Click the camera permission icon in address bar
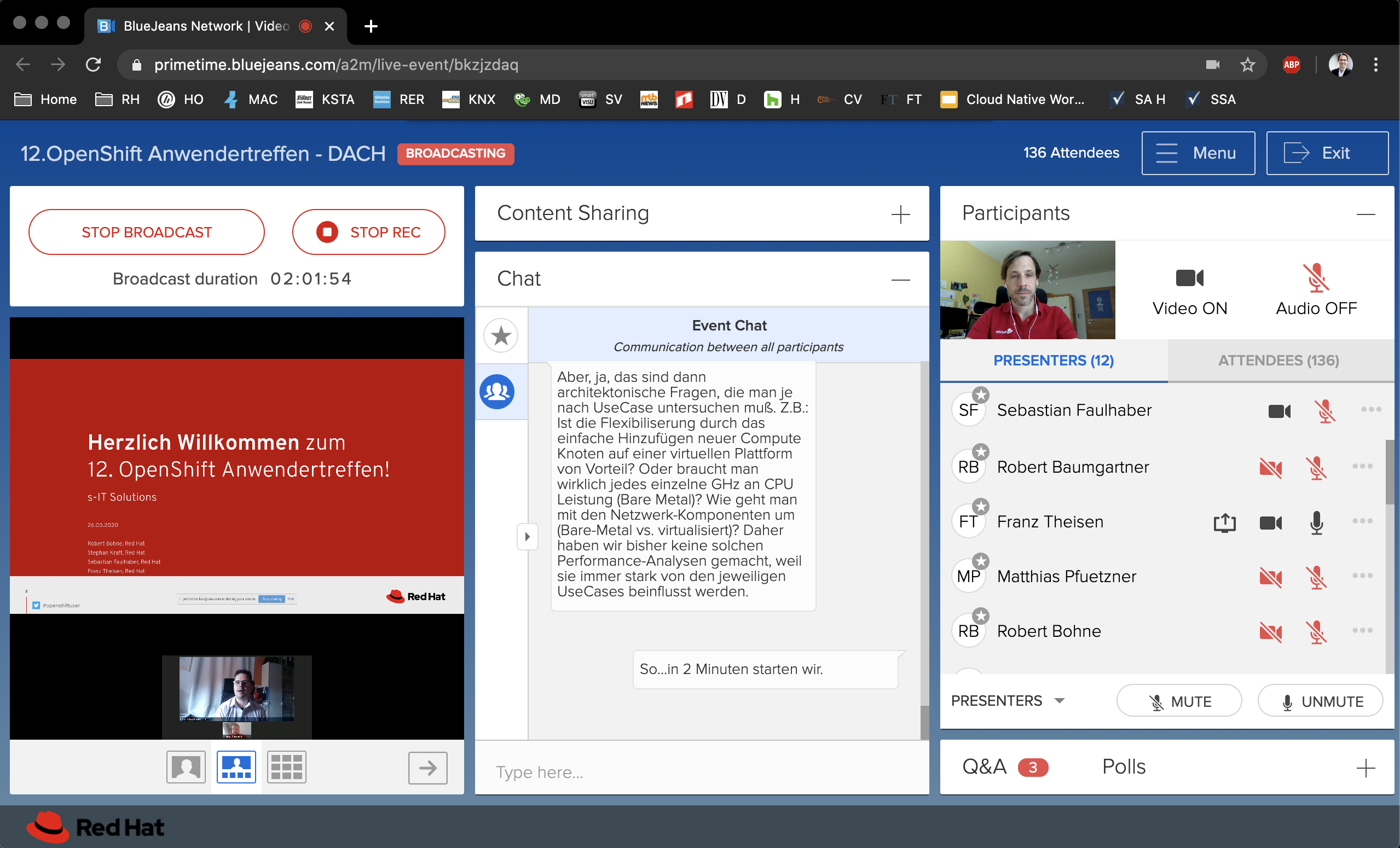Viewport: 1400px width, 848px height. pyautogui.click(x=1212, y=64)
